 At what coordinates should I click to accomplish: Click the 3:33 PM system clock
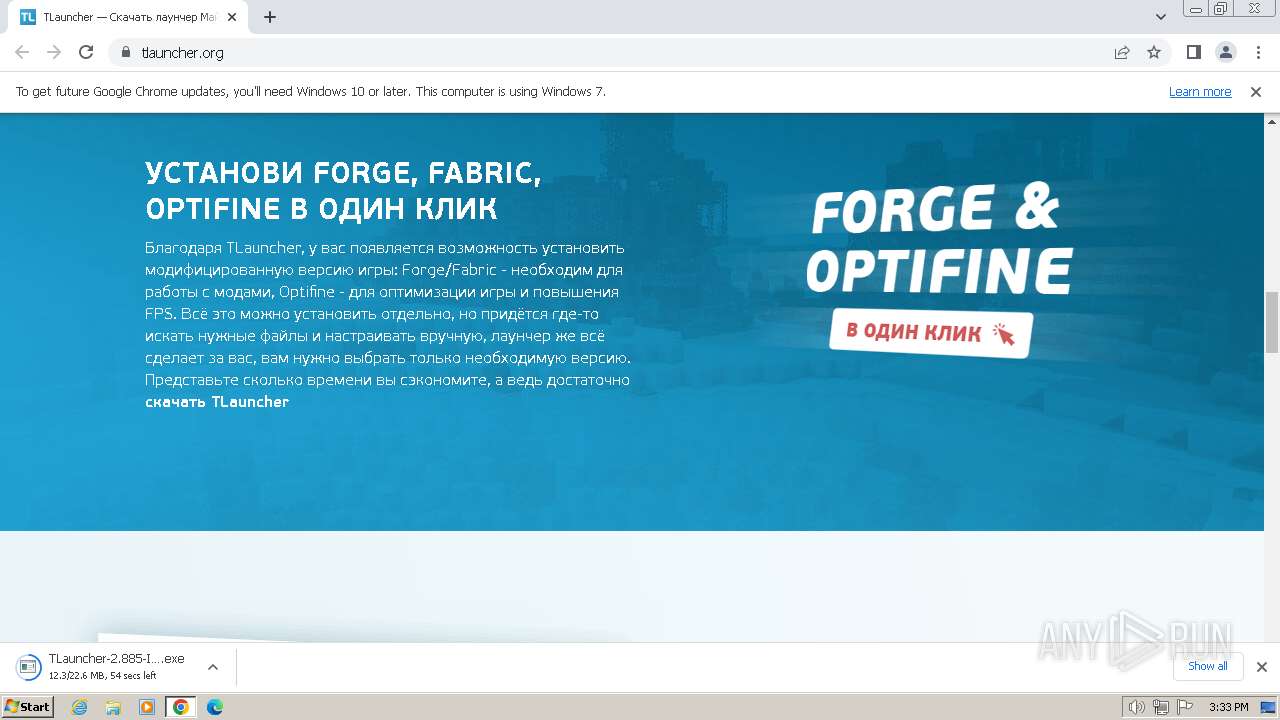(x=1229, y=707)
